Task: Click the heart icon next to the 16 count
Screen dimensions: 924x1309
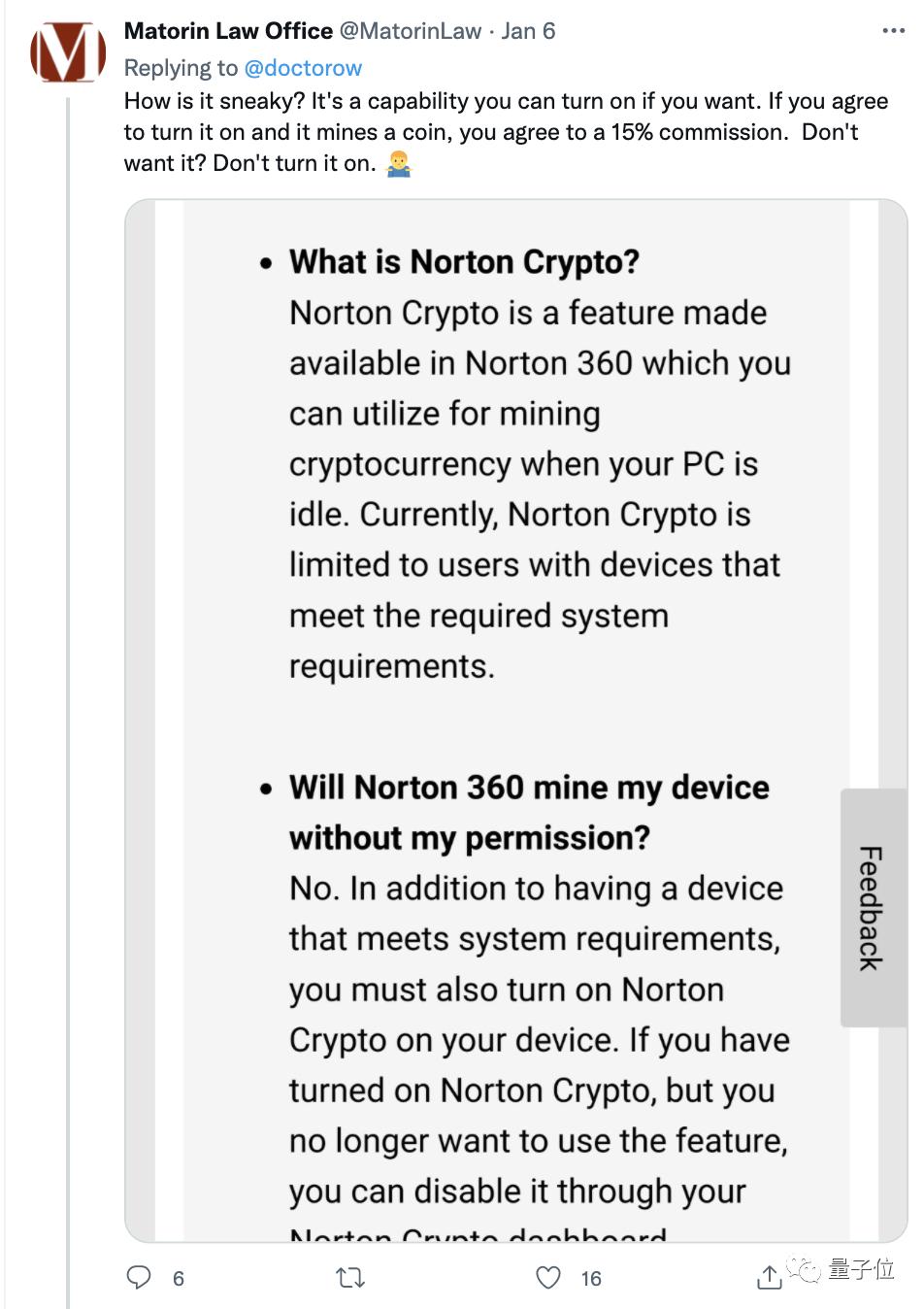Action: (x=549, y=1279)
